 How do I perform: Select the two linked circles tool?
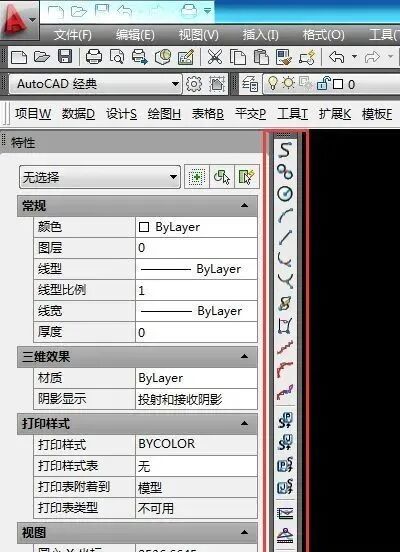coord(285,172)
